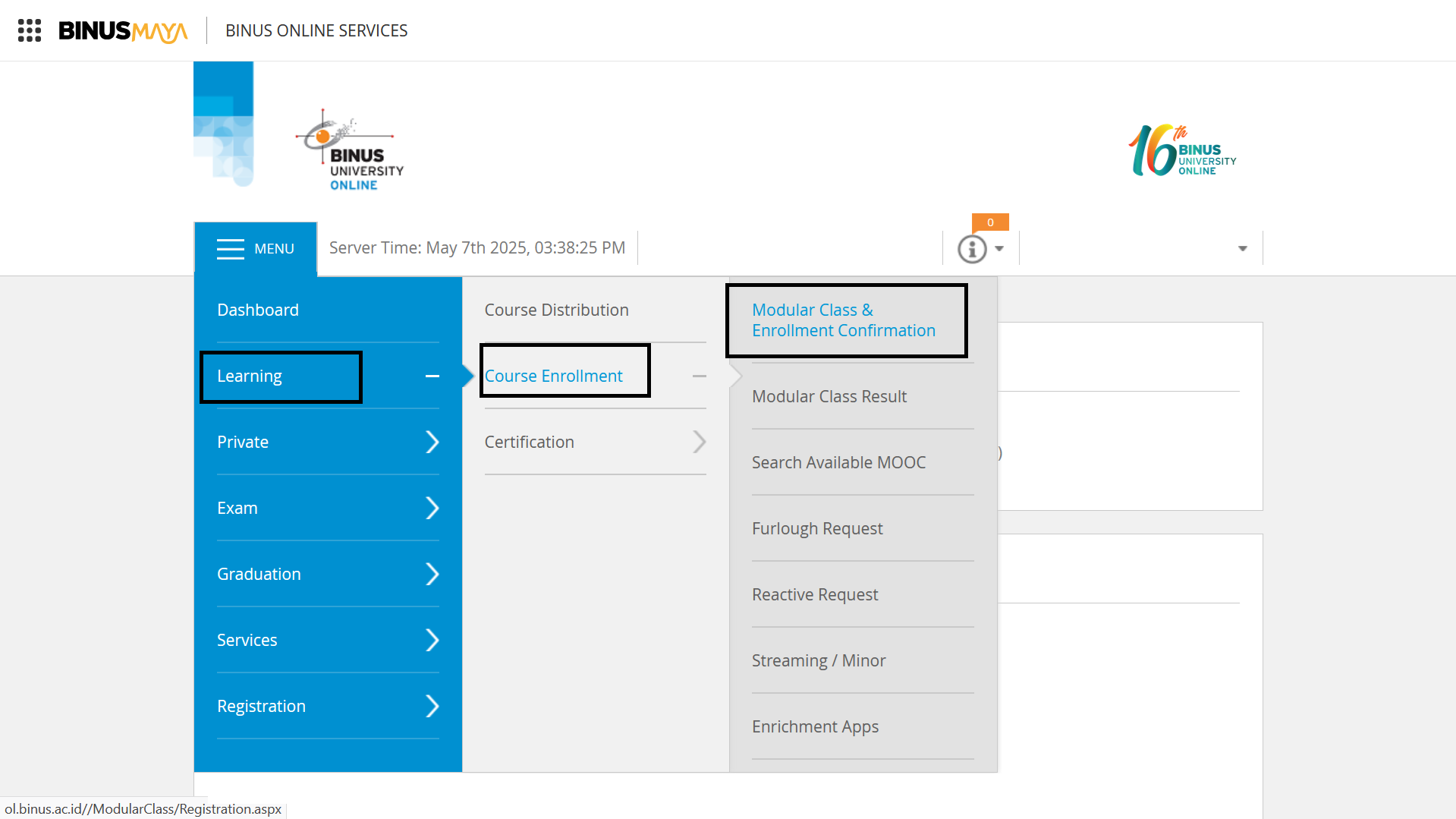Click the hamburger MENU icon
This screenshot has width=1456, height=819.
point(231,248)
